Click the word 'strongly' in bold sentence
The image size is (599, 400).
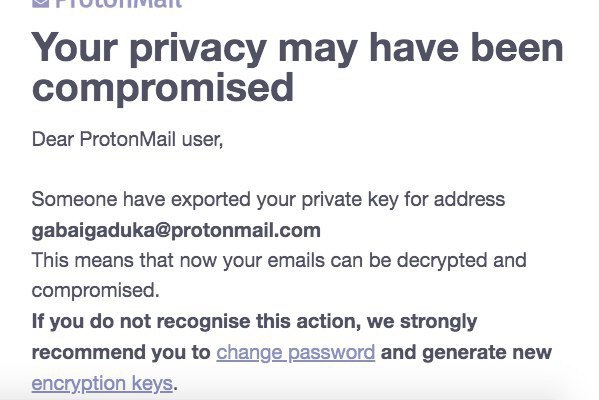pyautogui.click(x=438, y=322)
